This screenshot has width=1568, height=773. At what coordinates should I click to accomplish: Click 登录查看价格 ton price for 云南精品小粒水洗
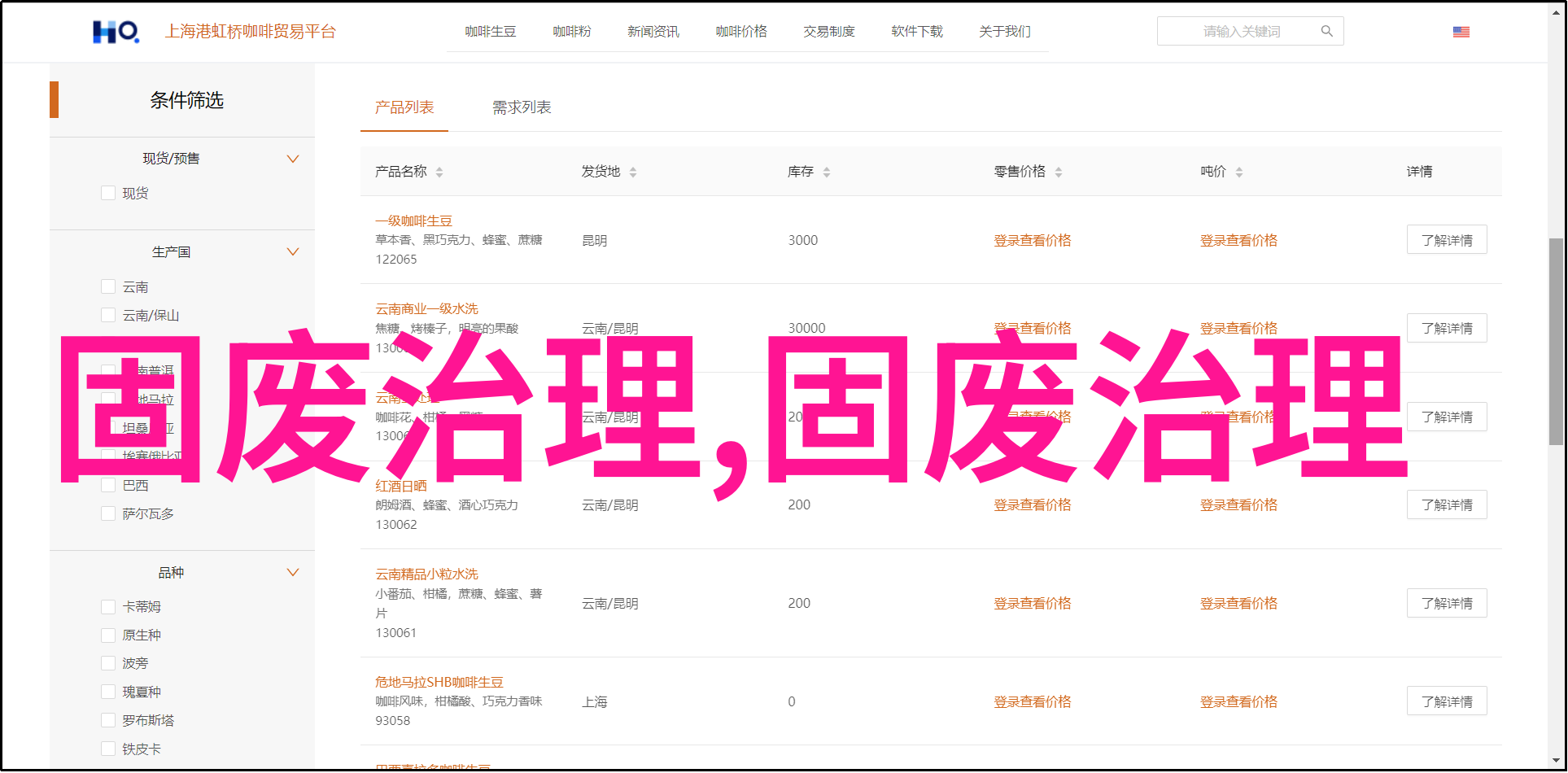[x=1238, y=603]
